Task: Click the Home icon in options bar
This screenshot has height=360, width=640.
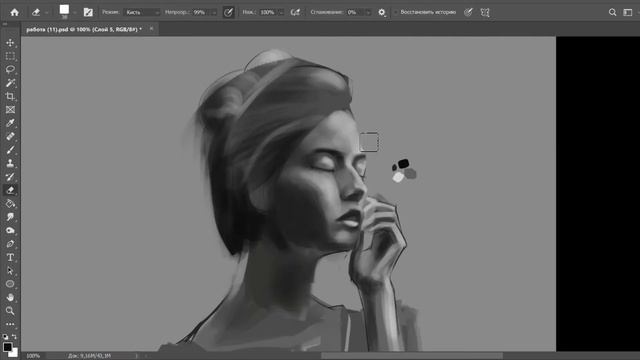Action: (15, 12)
